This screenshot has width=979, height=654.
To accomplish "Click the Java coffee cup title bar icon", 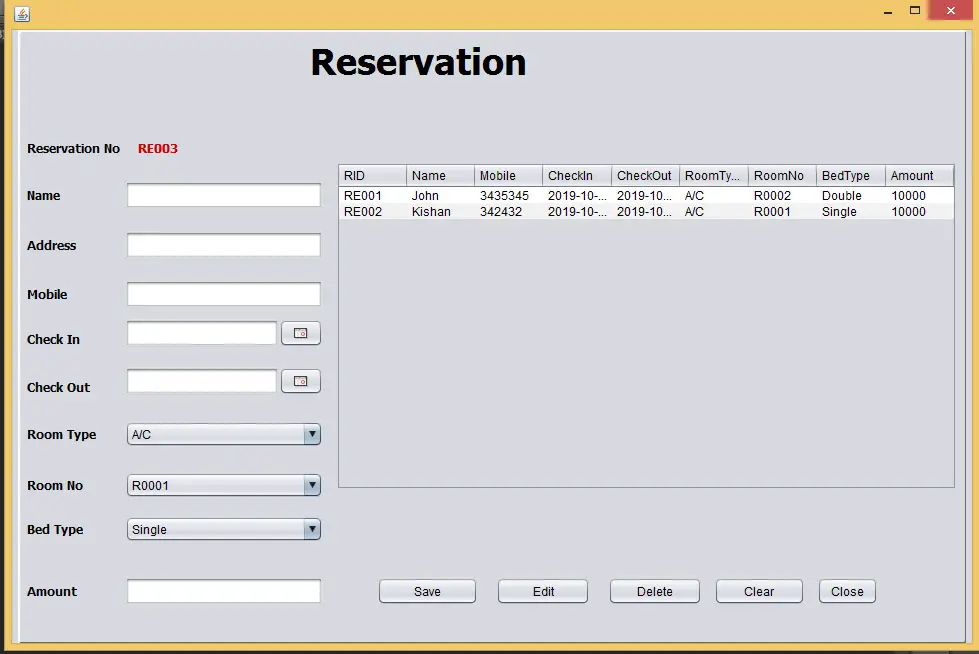I will [22, 14].
